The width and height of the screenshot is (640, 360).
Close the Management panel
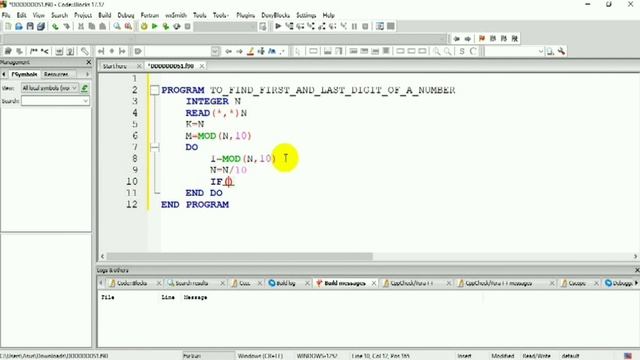pos(89,62)
